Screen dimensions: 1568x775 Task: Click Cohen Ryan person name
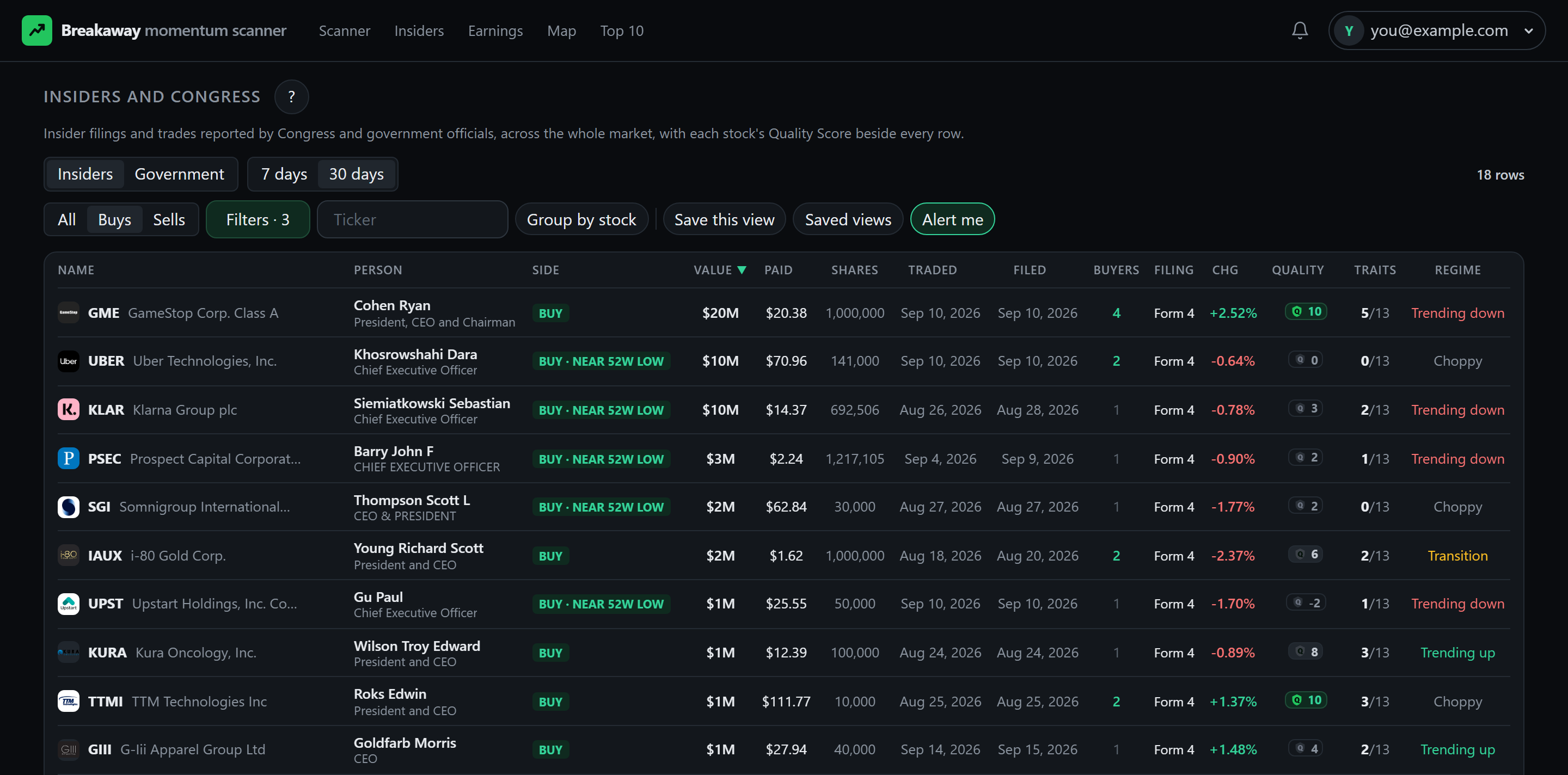[392, 305]
